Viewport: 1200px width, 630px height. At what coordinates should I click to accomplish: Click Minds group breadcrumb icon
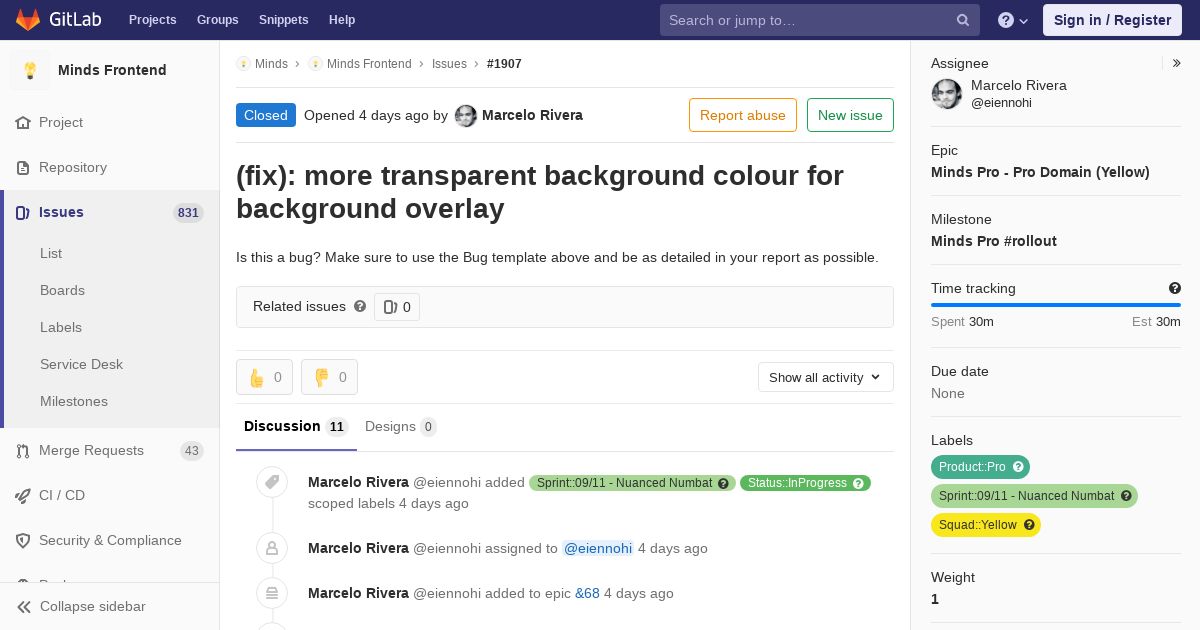[x=243, y=63]
